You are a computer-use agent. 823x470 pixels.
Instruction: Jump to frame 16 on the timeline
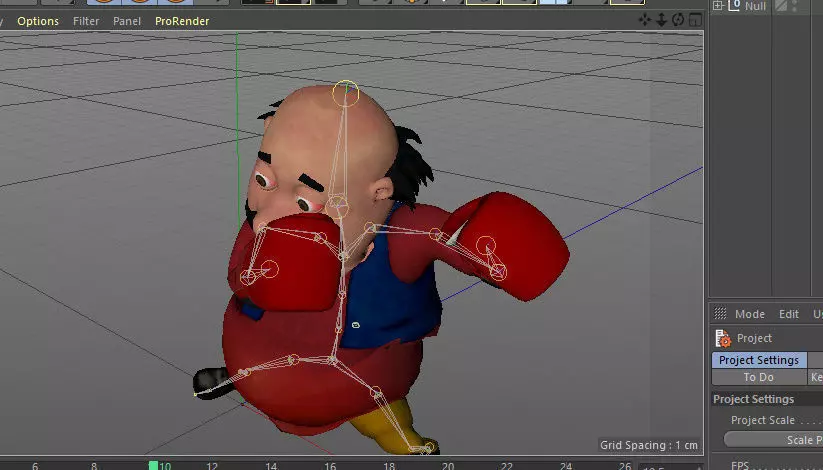pos(330,466)
